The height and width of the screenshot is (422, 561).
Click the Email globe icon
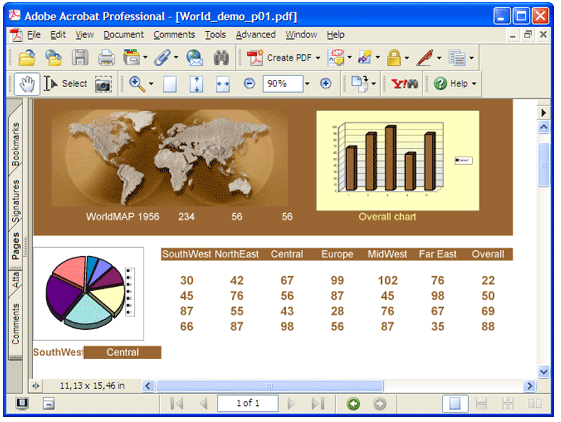point(195,58)
